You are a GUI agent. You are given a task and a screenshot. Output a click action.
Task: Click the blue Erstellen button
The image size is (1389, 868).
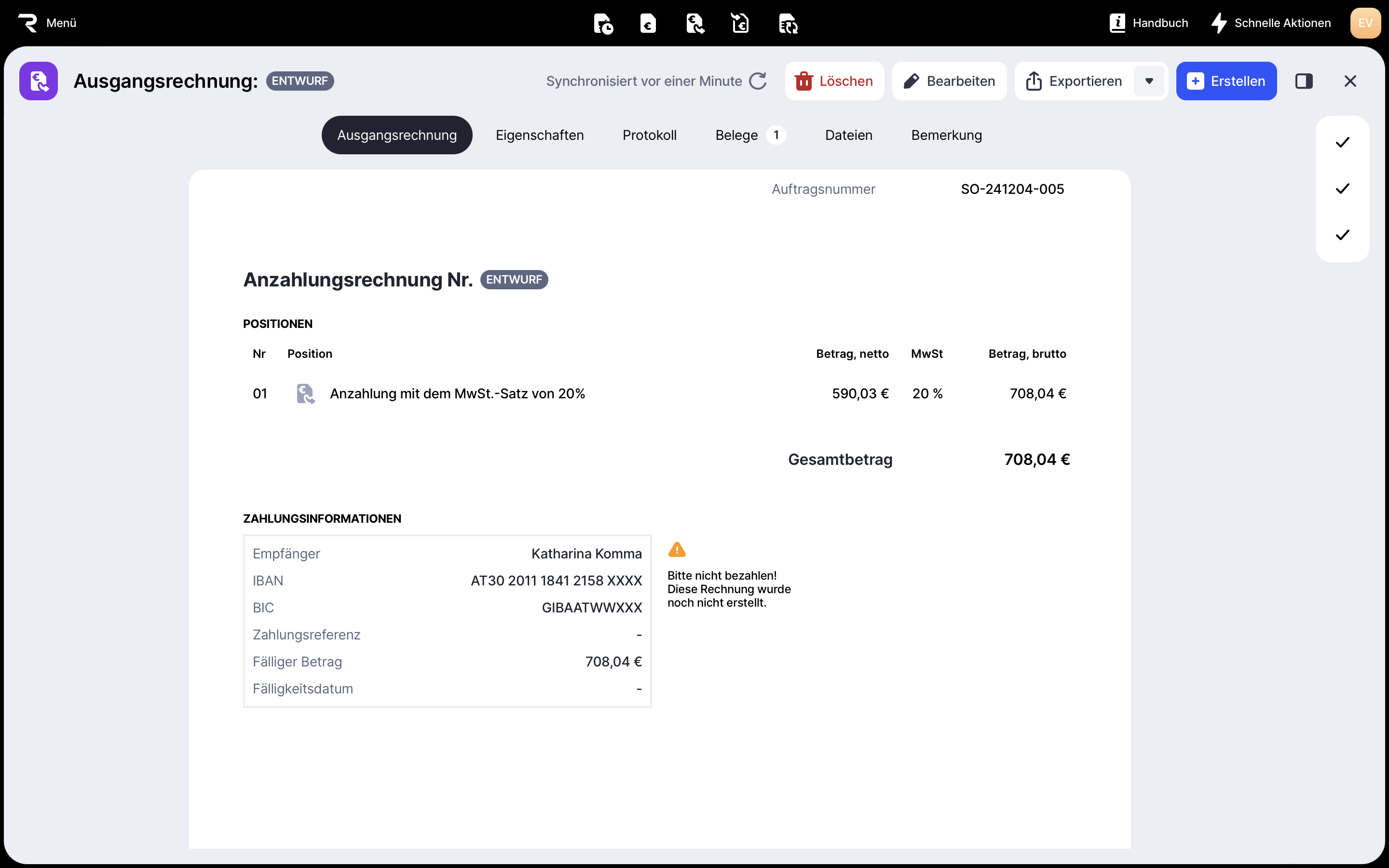(1226, 81)
